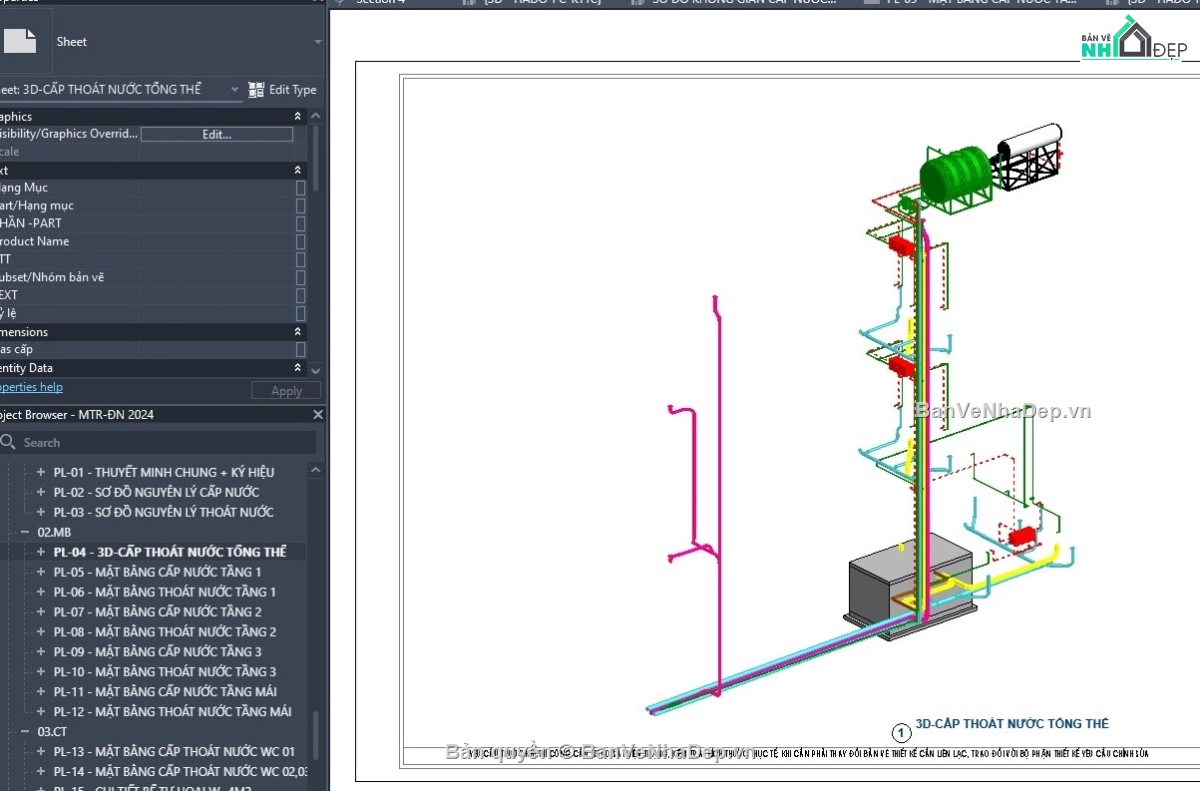The image size is (1200, 791).
Task: Click the Properties panel vertical scrollbar thumb
Action: (317, 158)
